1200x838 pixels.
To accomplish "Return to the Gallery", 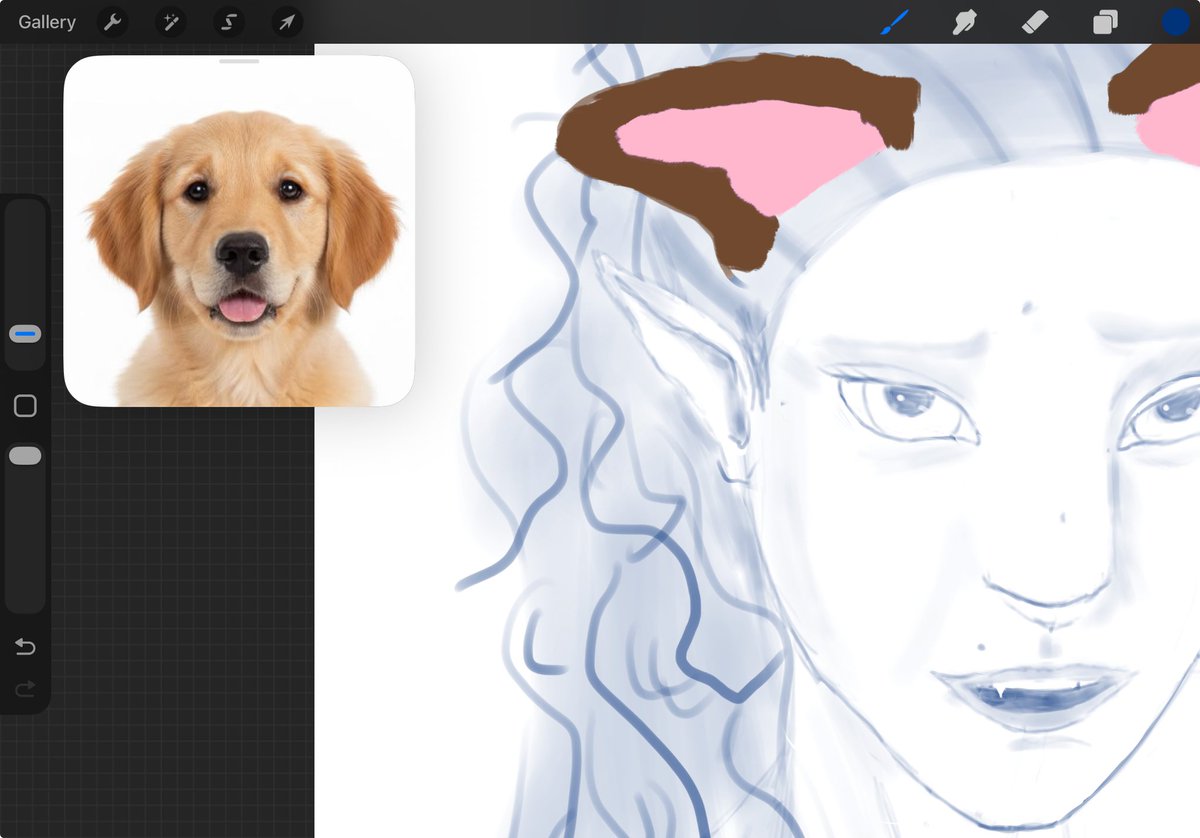I will (47, 22).
